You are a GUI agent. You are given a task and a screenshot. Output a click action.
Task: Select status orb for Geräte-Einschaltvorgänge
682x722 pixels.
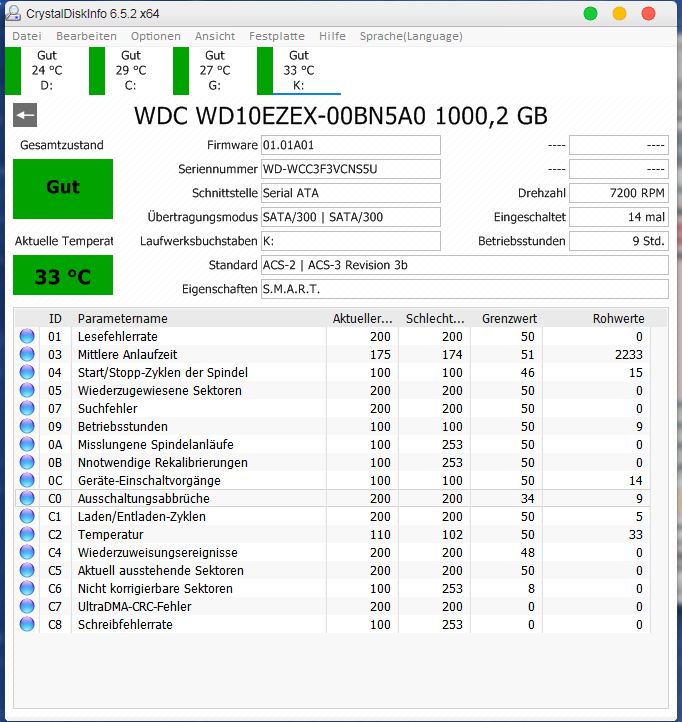[x=27, y=480]
